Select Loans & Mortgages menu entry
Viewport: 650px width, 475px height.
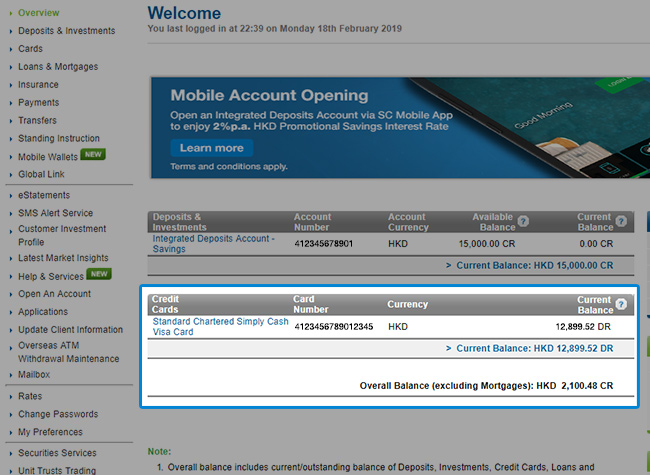[x=58, y=67]
